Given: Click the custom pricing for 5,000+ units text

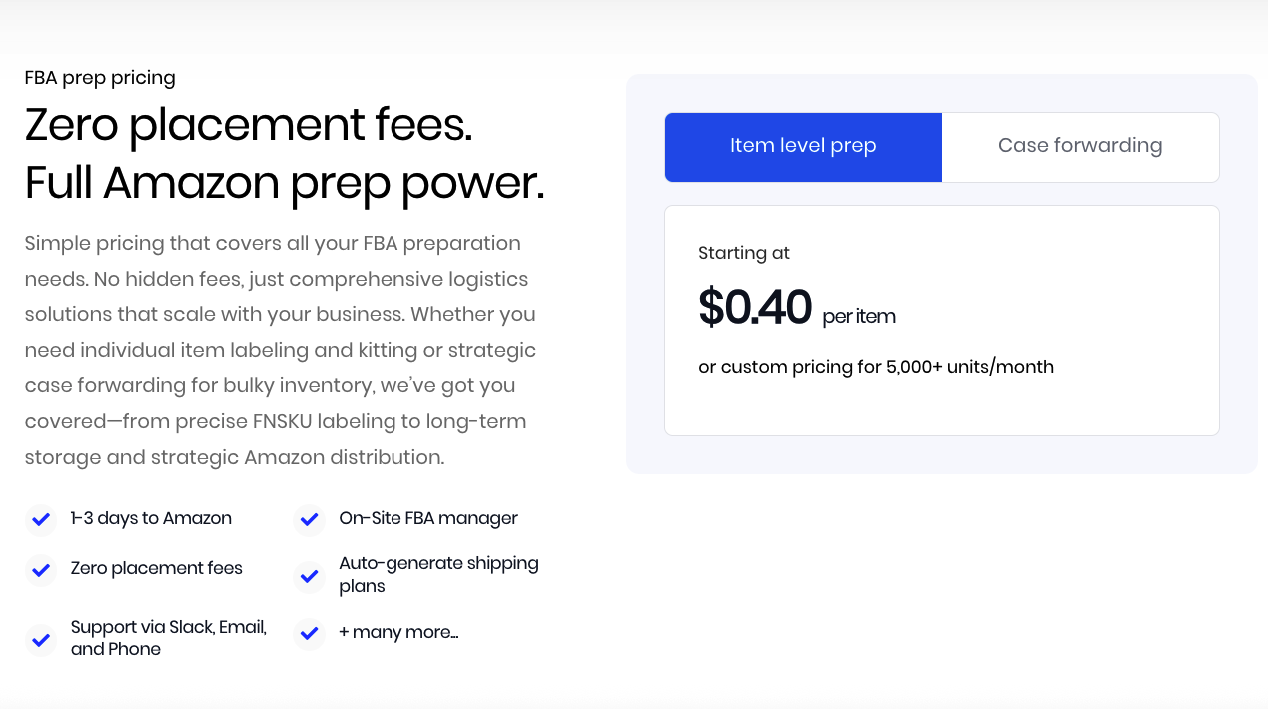Looking at the screenshot, I should point(876,367).
